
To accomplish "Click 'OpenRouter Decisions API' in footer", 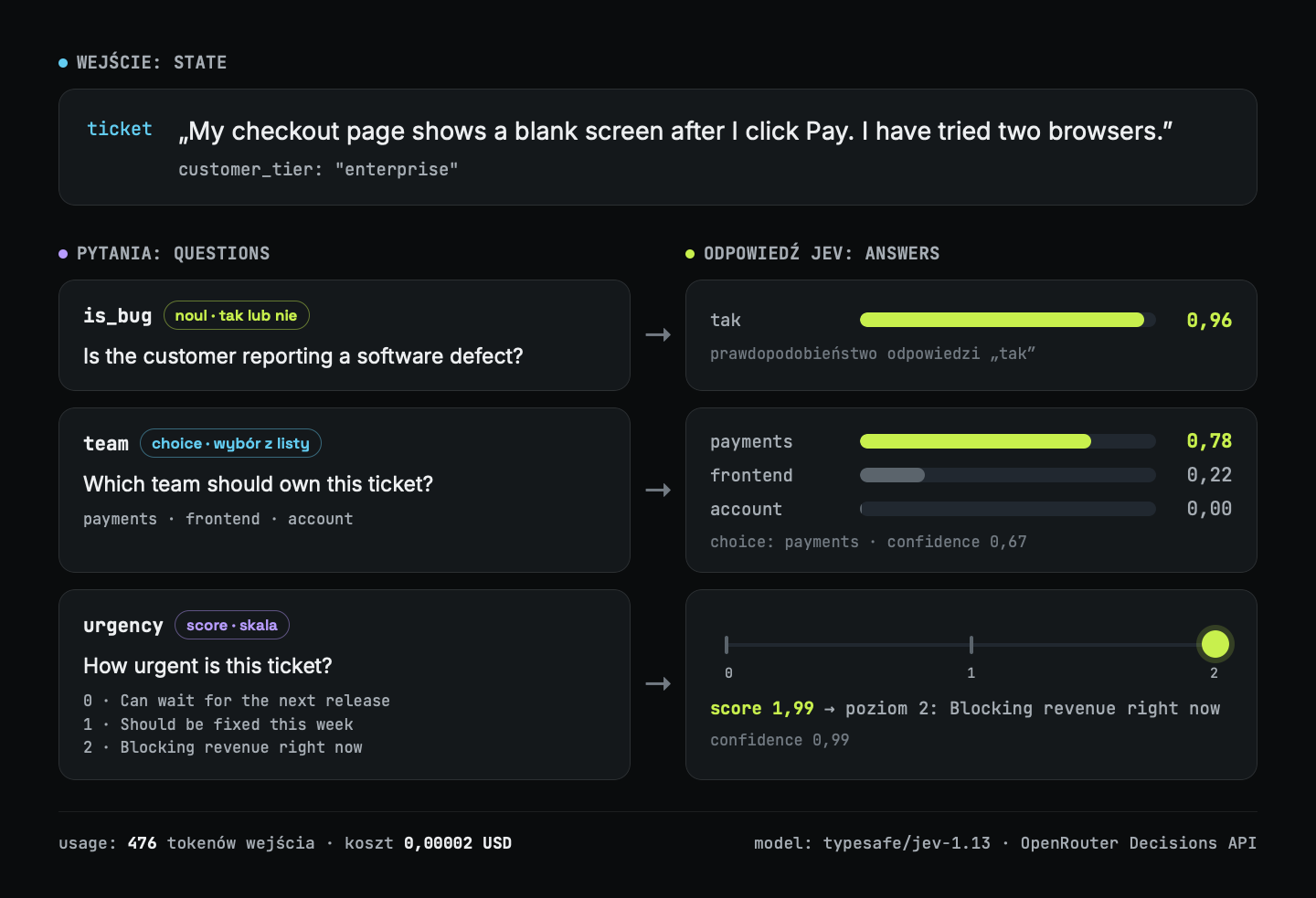I will [x=1139, y=843].
